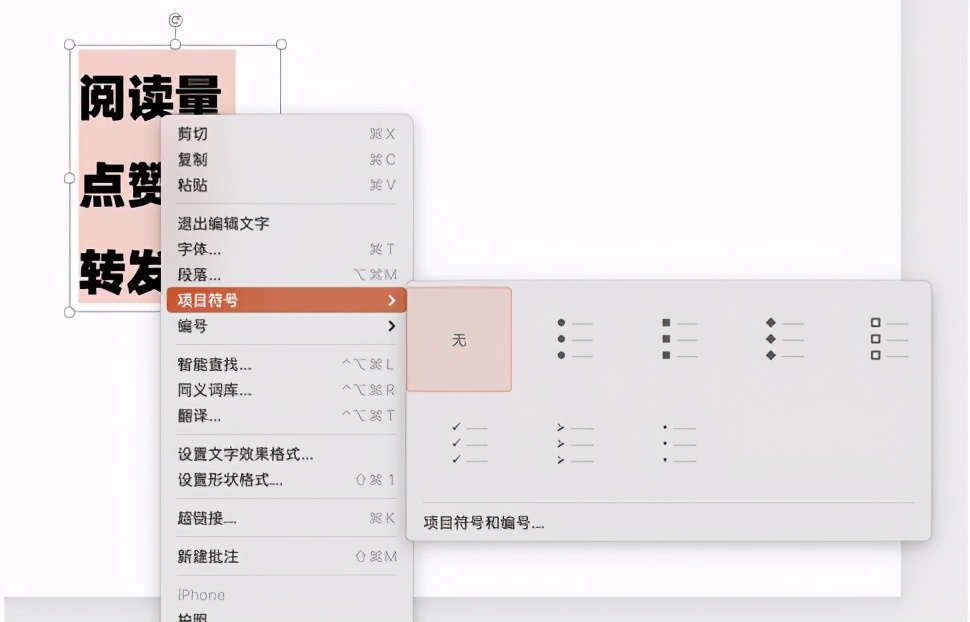This screenshot has height=622, width=970.
Task: Apply the hollow square bullet style
Action: (x=890, y=338)
